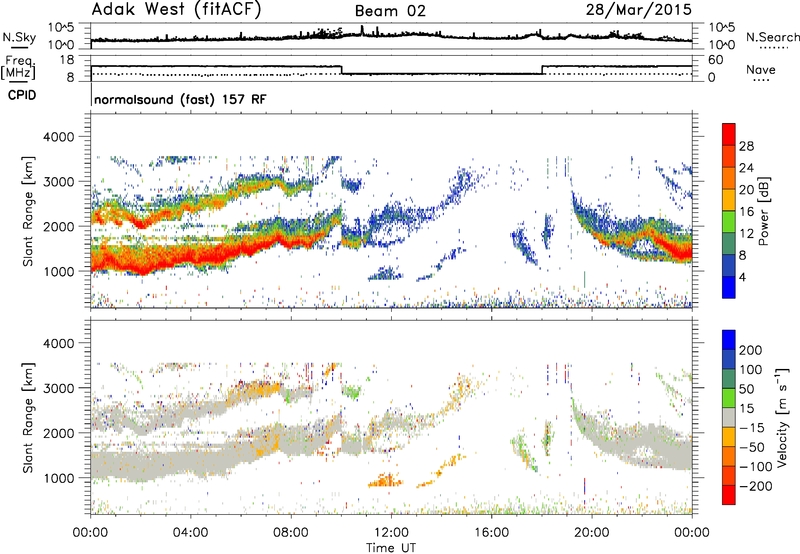Click "4000" tick on the power panel axis
The width and height of the screenshot is (800, 554).
pyautogui.click(x=58, y=137)
